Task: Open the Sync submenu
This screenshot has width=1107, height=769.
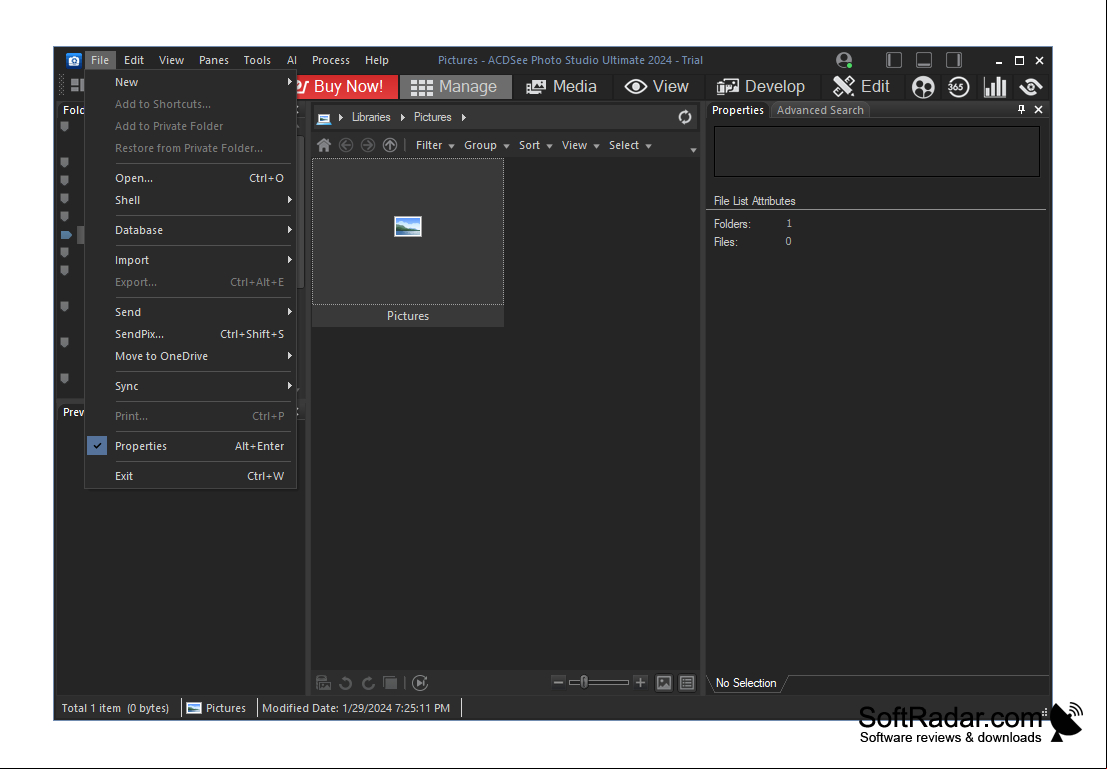Action: pos(190,387)
